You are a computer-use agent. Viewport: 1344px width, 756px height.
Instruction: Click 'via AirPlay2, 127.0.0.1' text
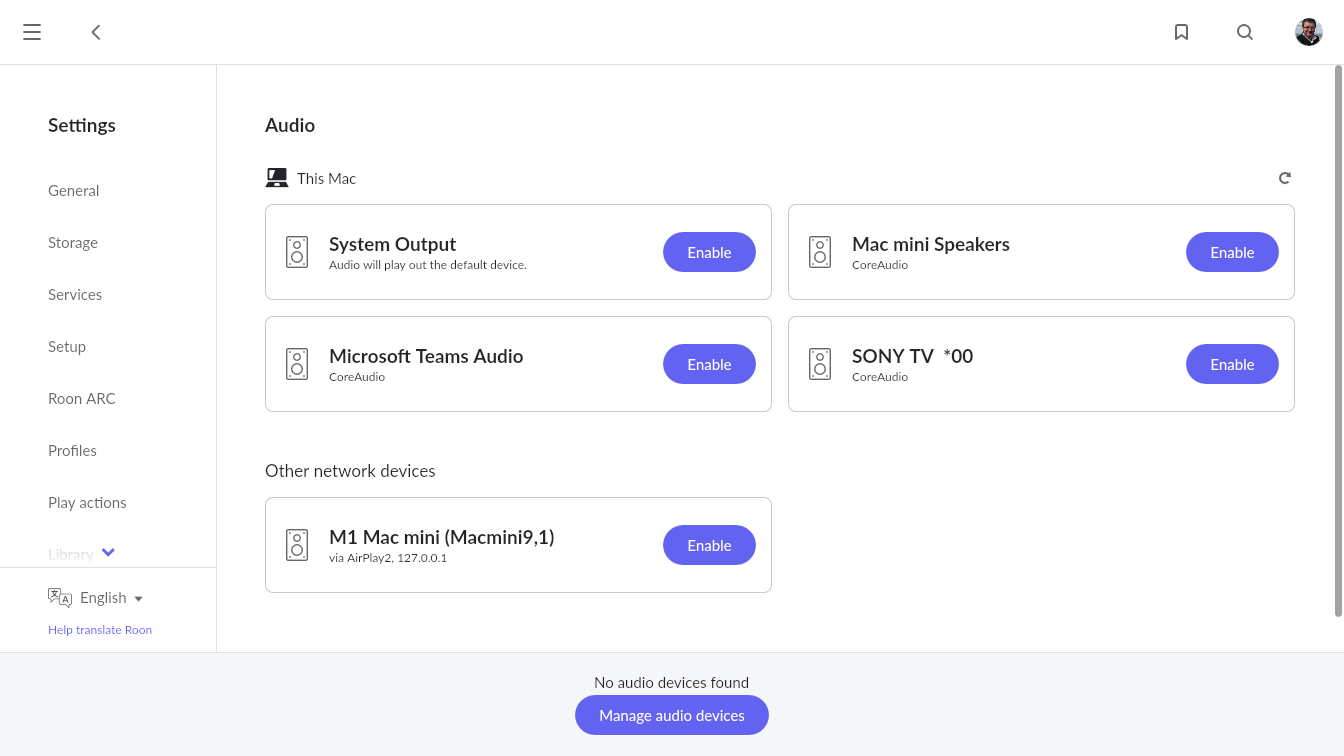pyautogui.click(x=388, y=558)
